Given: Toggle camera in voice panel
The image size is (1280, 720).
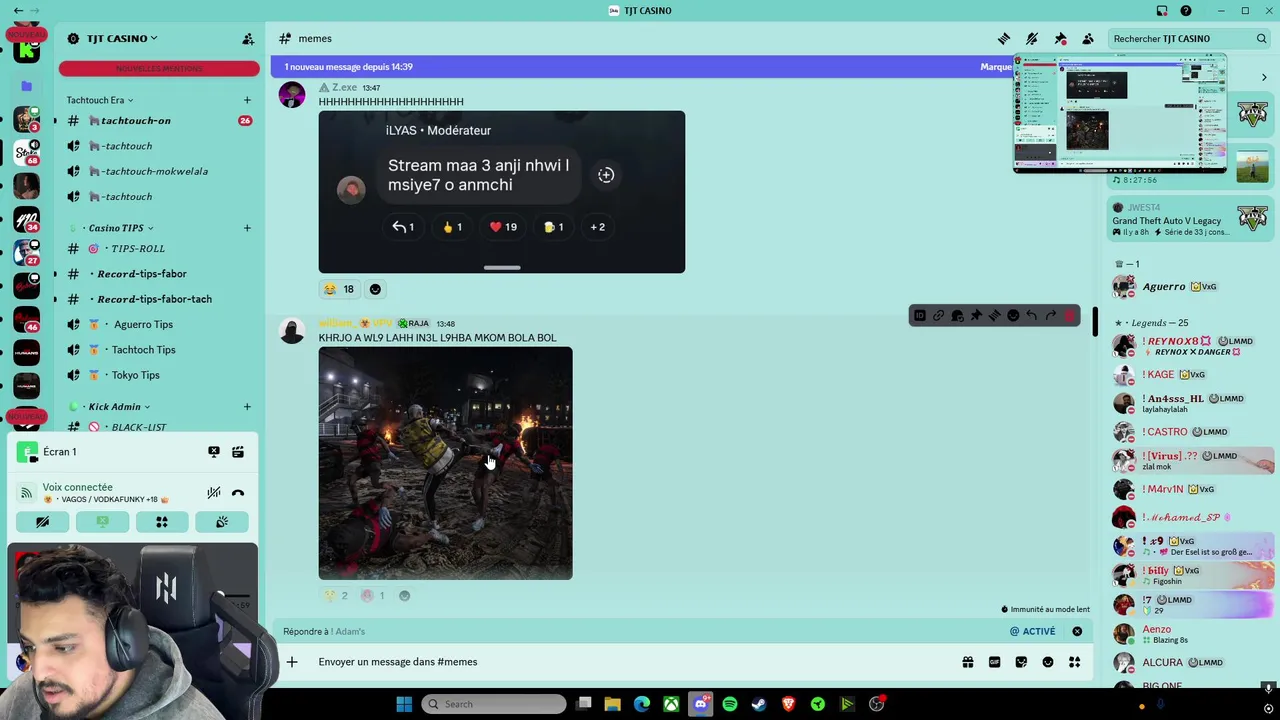Looking at the screenshot, I should 42,522.
